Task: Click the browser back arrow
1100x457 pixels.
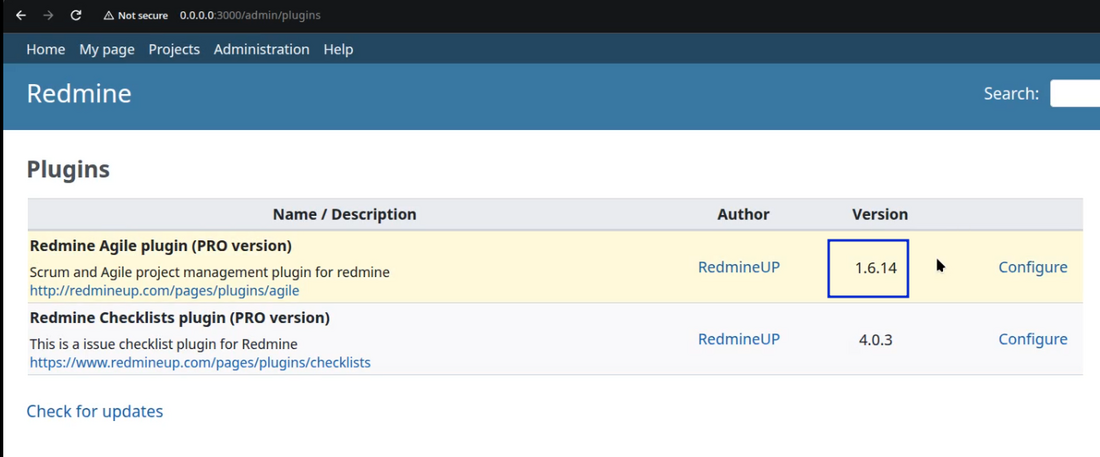Action: tap(21, 15)
